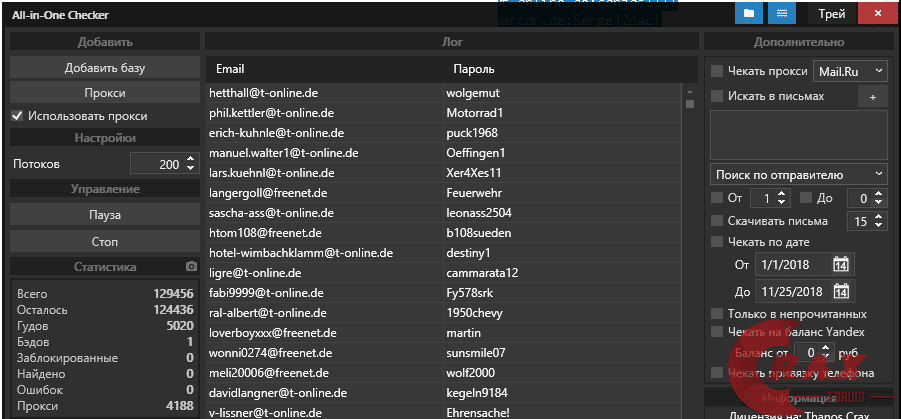Viewport: 901px width, 419px height.
Task: Open the Mail.Ru proxy check dropdown
Action: [850, 71]
